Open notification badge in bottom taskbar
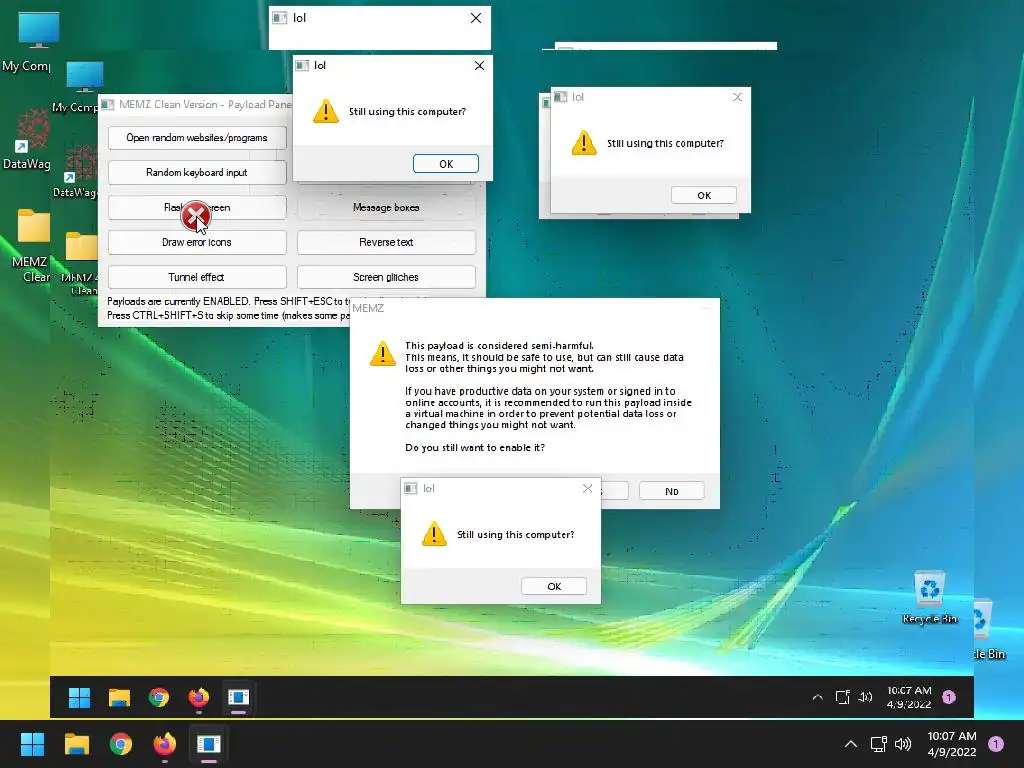Viewport: 1024px width, 768px height. [995, 744]
